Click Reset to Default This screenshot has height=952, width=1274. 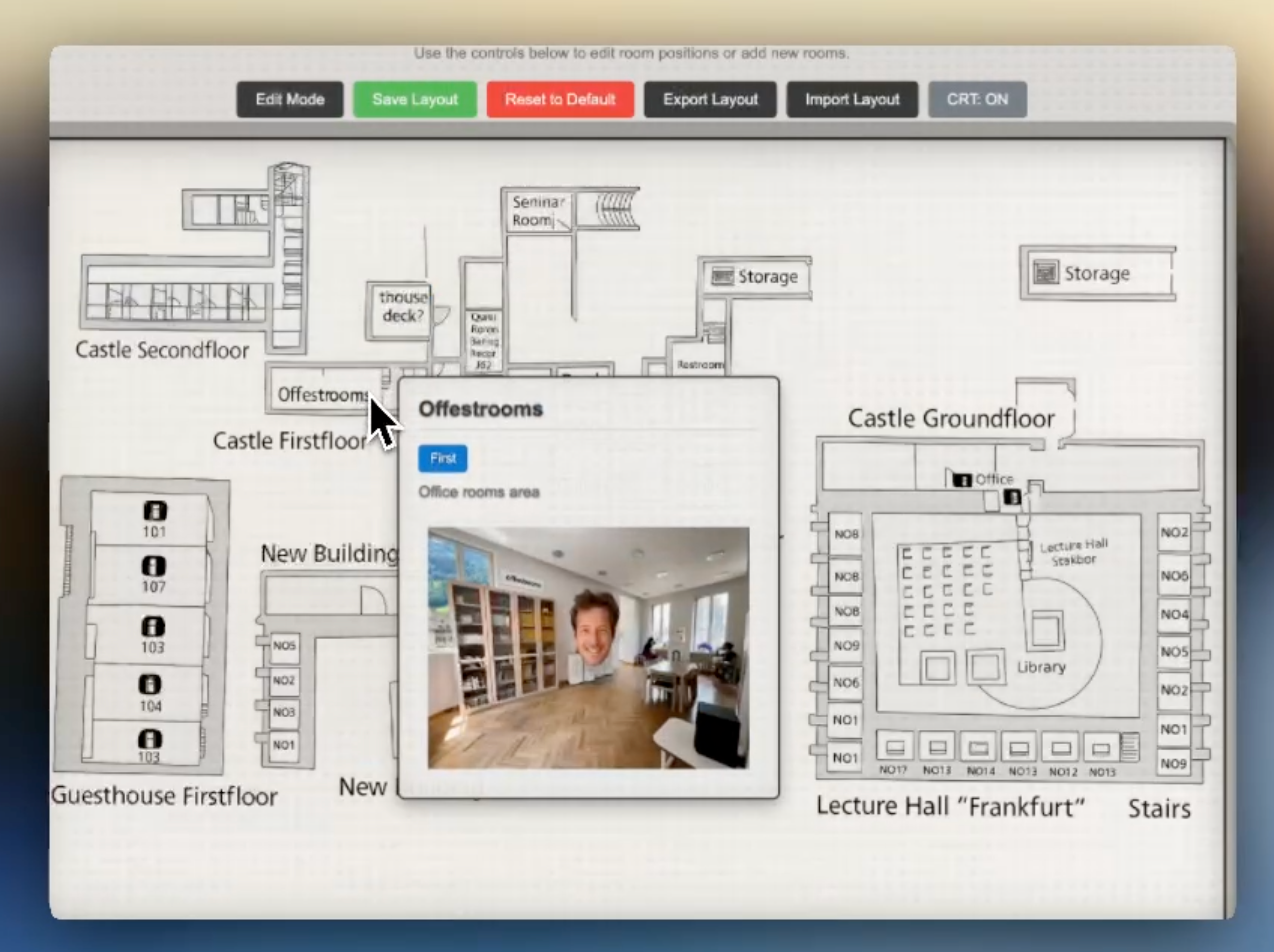(560, 100)
